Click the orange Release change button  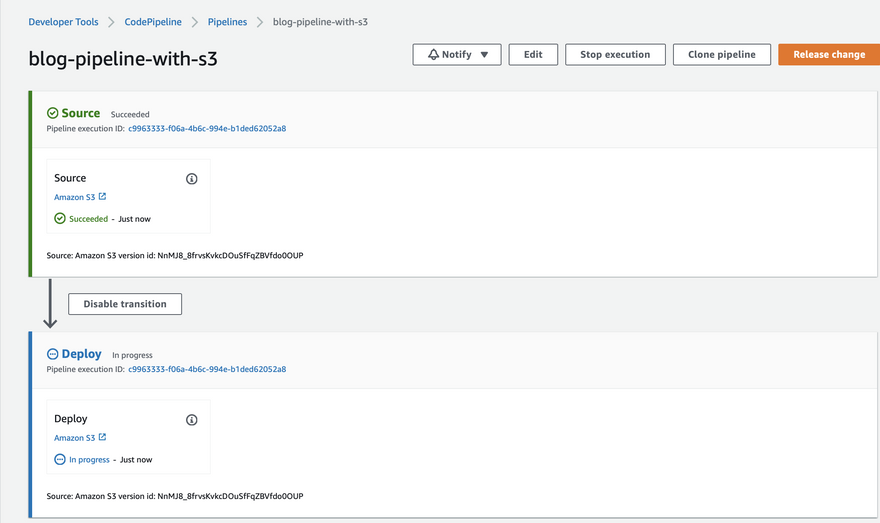(829, 55)
